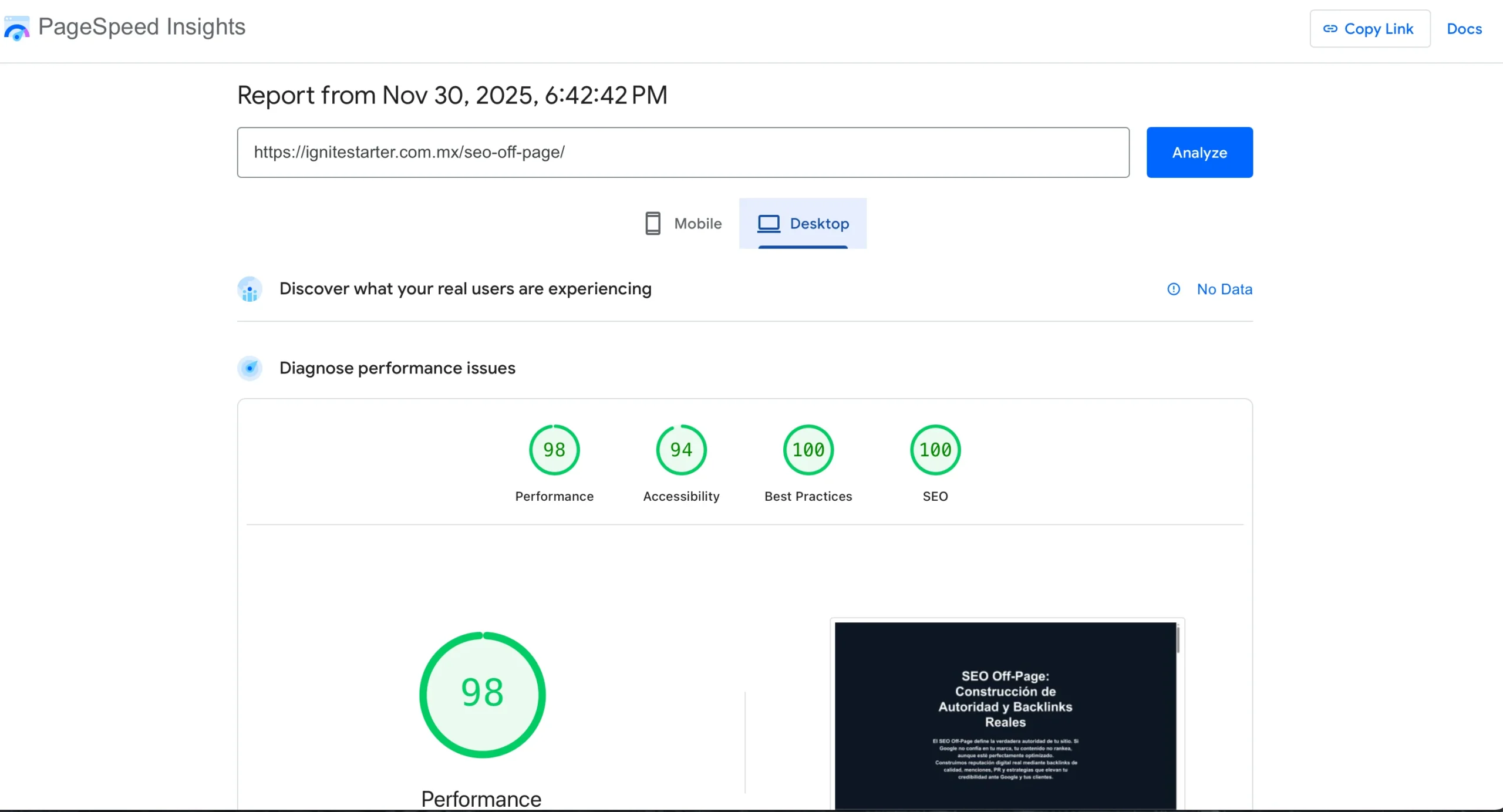
Task: Click the Analyze button
Action: 1199,152
